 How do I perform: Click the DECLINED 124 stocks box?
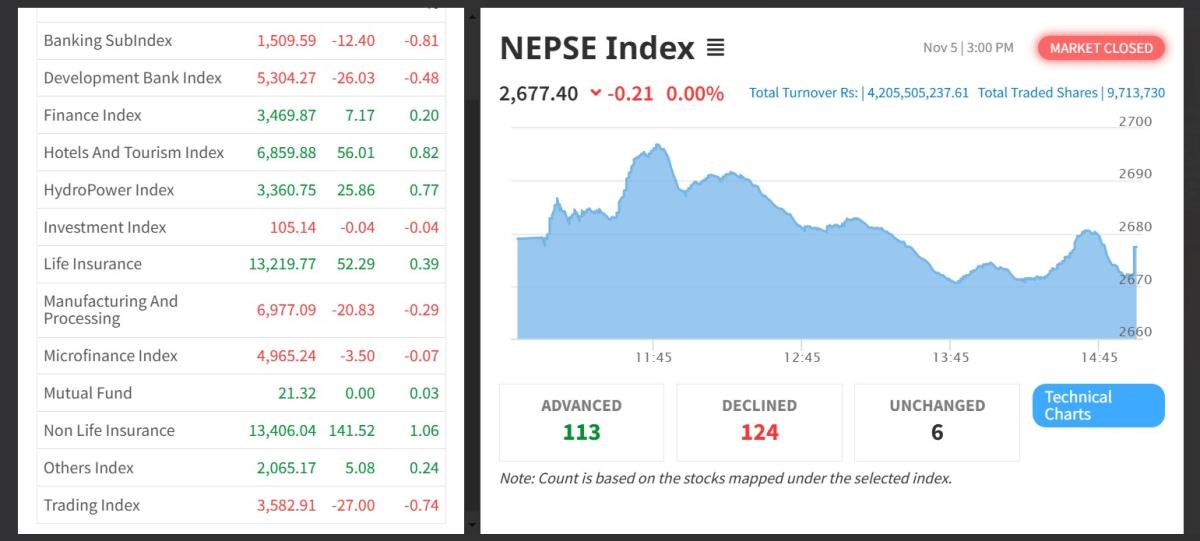click(759, 421)
